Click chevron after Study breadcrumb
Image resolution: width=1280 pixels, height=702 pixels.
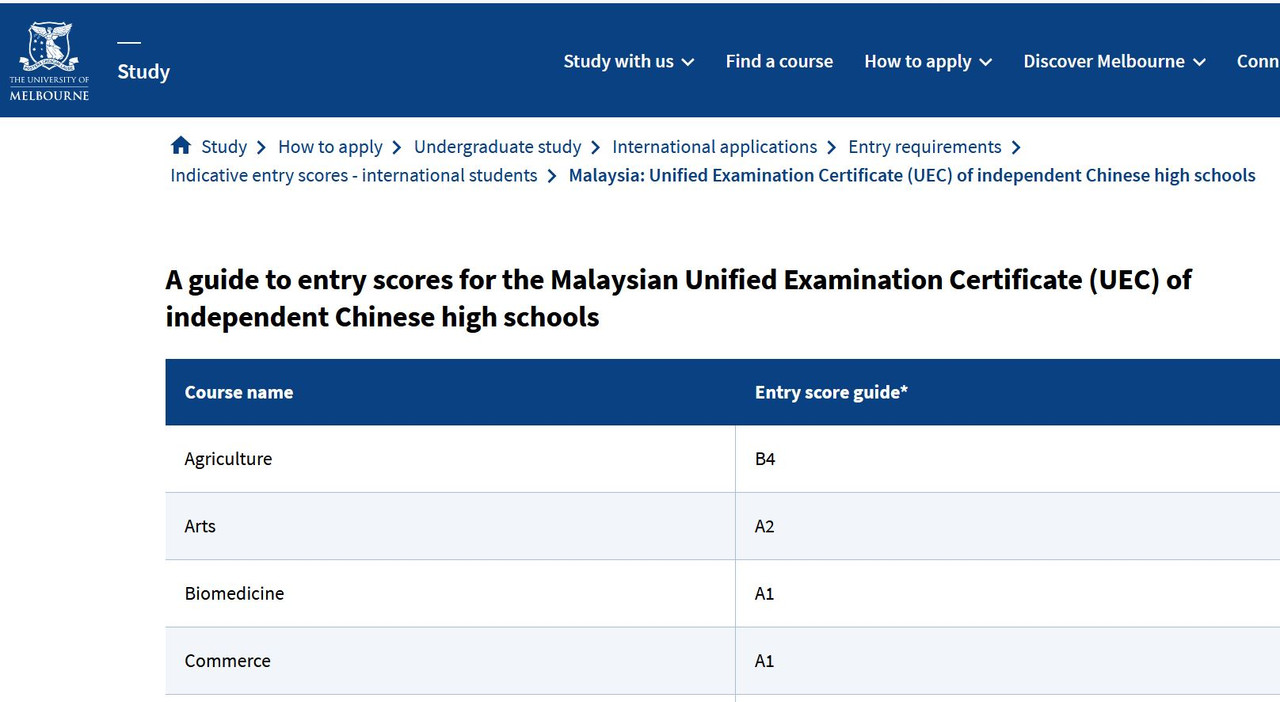261,147
